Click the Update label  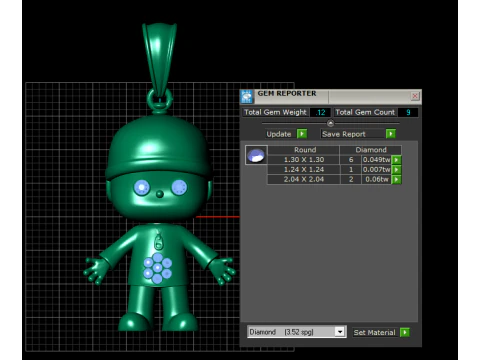click(x=279, y=134)
